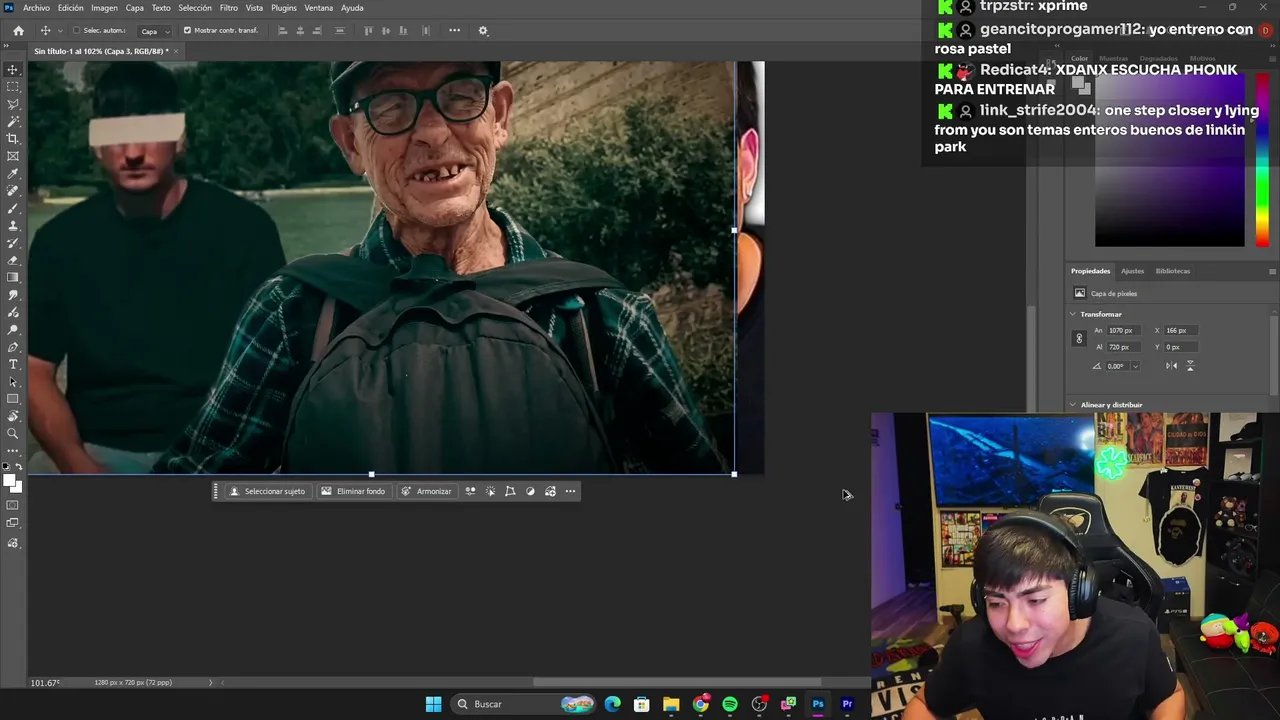The width and height of the screenshot is (1280, 720).
Task: Align top edges in options bar
Action: pyautogui.click(x=368, y=30)
